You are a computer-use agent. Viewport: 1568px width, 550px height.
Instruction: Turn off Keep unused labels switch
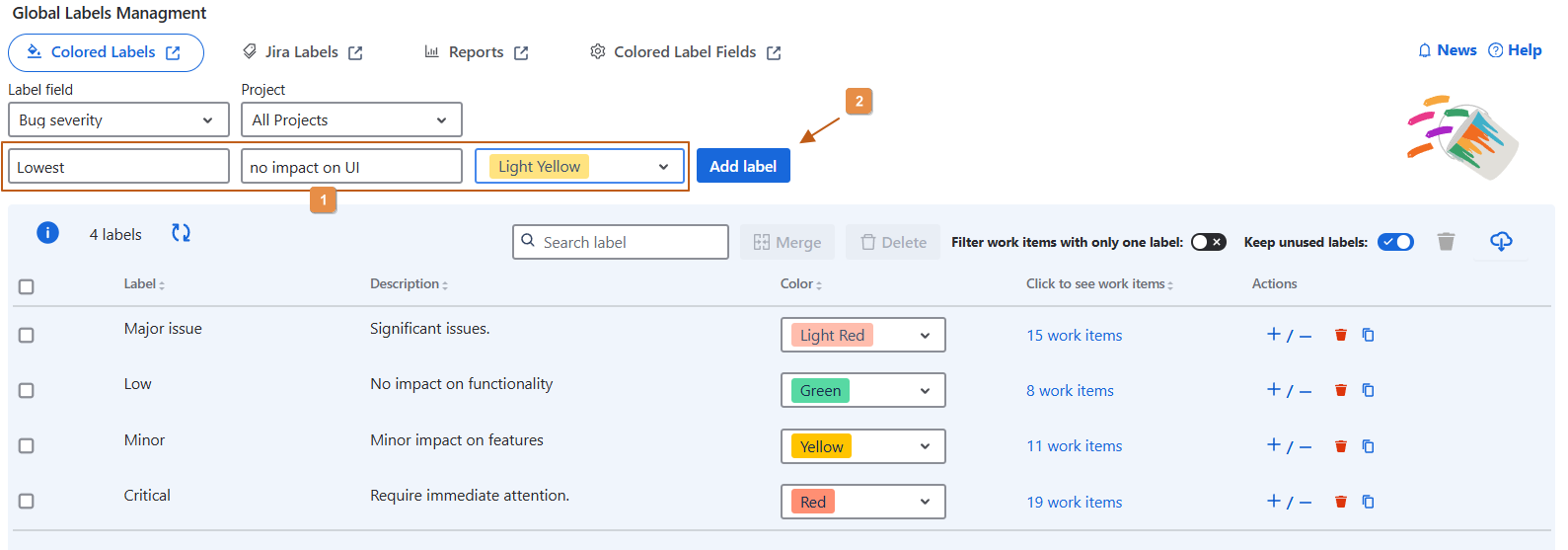tap(1395, 242)
